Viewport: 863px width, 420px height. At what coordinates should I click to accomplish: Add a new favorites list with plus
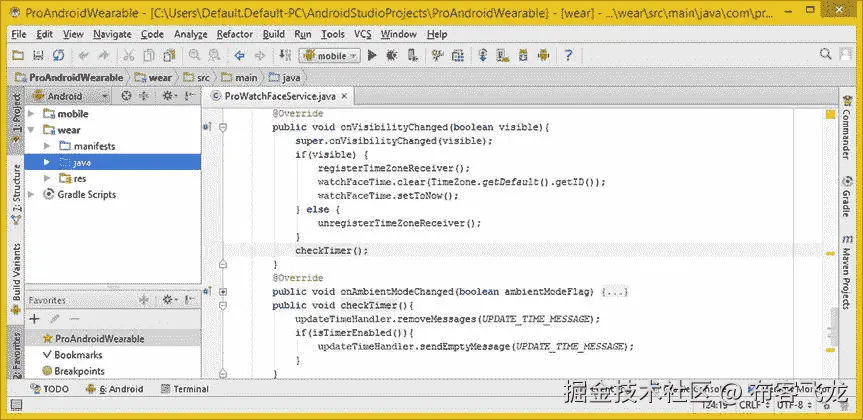click(35, 319)
